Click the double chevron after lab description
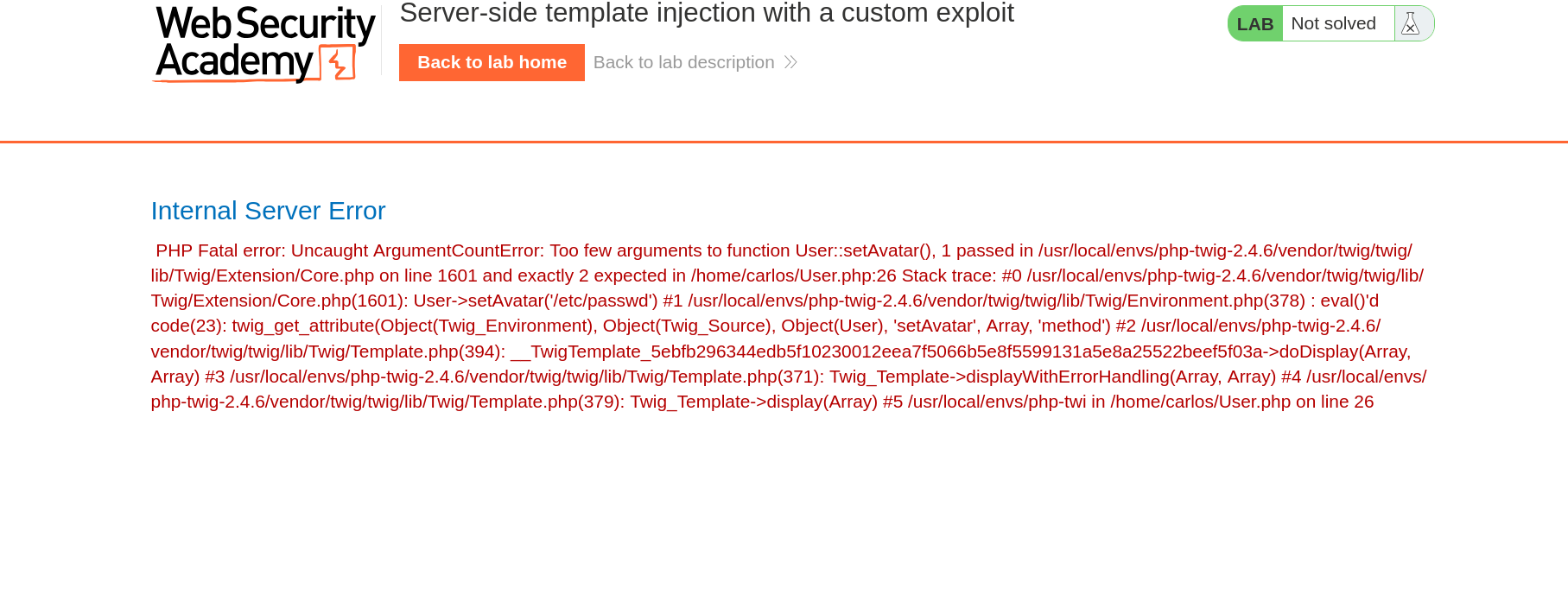The image size is (1568, 589). [790, 62]
